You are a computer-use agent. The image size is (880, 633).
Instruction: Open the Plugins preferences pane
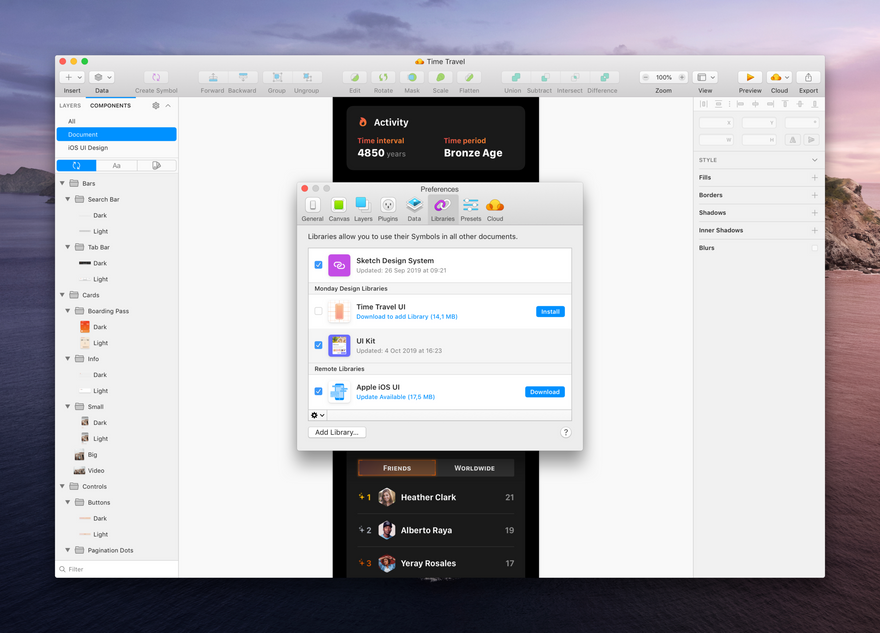(387, 209)
